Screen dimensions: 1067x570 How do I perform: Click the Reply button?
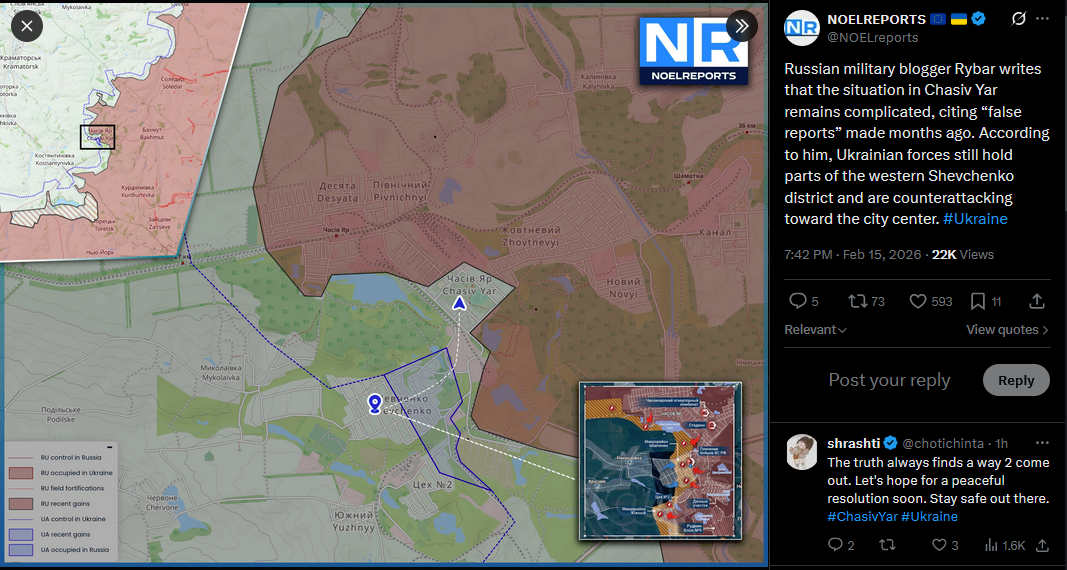pos(1016,380)
